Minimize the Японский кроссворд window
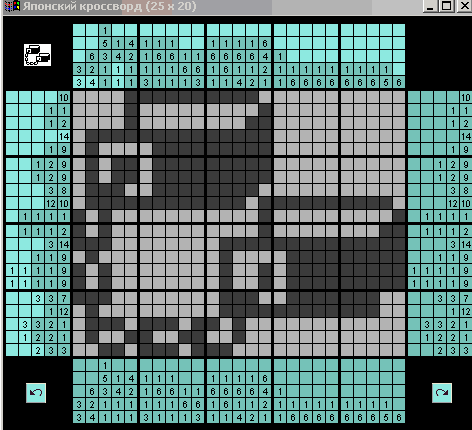 pyautogui.click(x=430, y=6)
